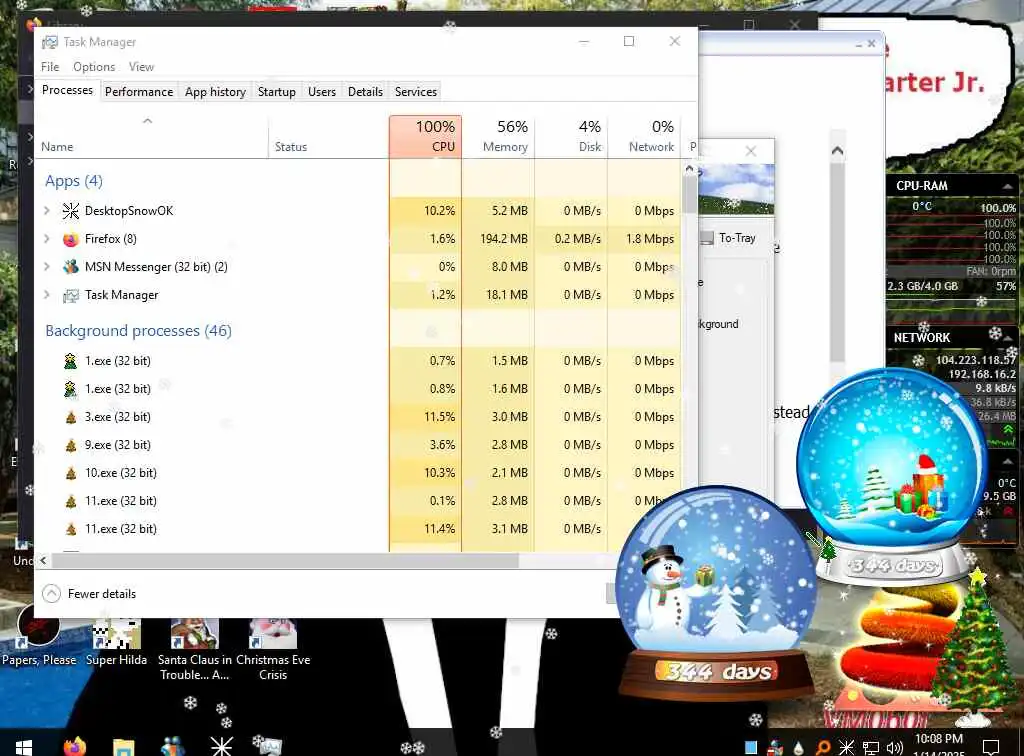Click the network tray icon
Image resolution: width=1024 pixels, height=756 pixels.
[871, 748]
